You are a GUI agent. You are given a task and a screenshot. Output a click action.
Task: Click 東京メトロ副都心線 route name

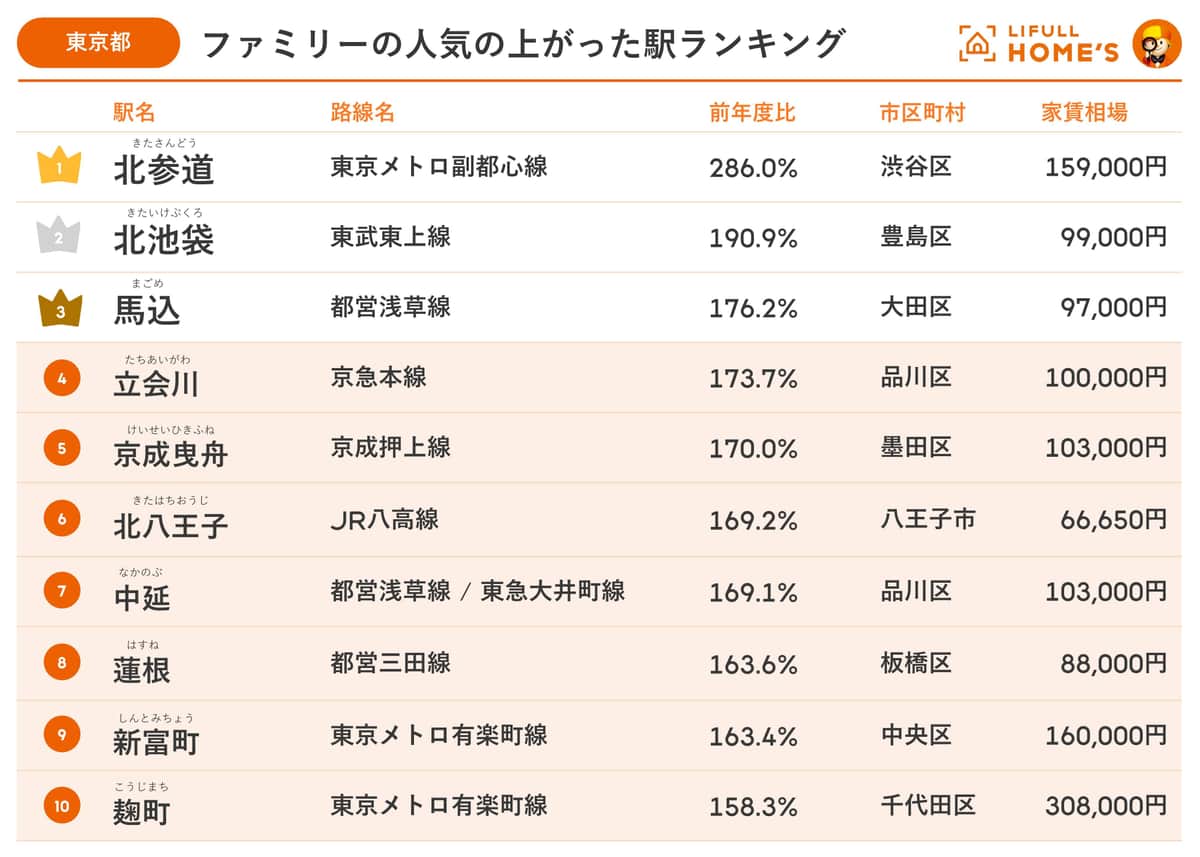(x=439, y=166)
